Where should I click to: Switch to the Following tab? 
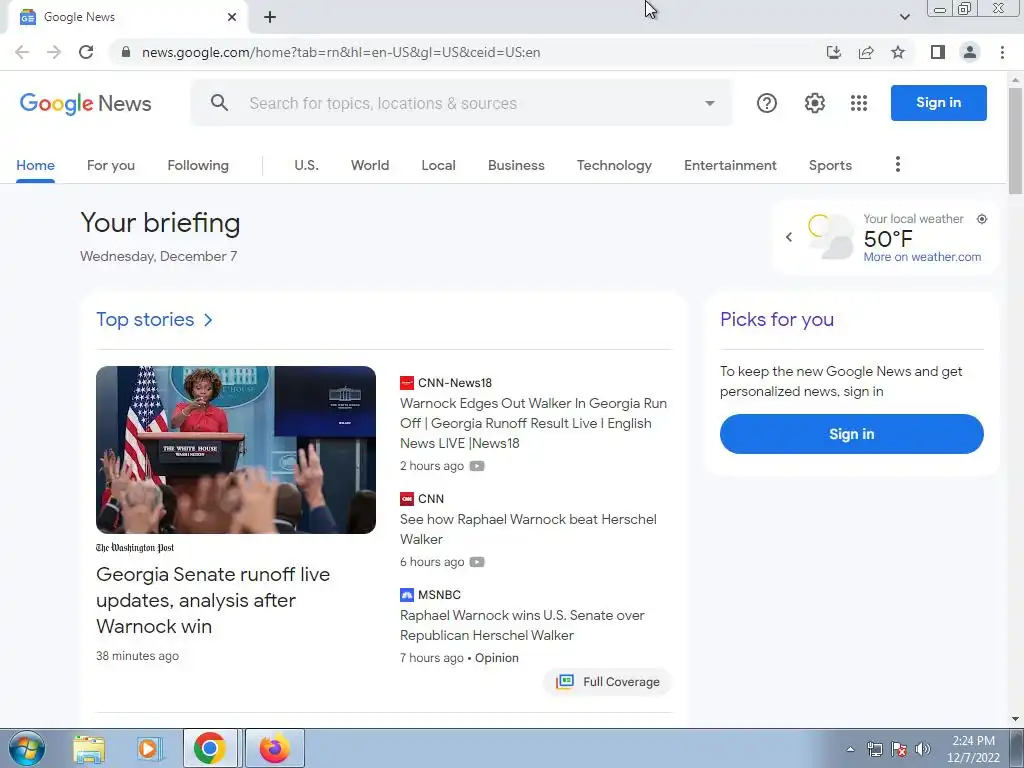click(198, 165)
